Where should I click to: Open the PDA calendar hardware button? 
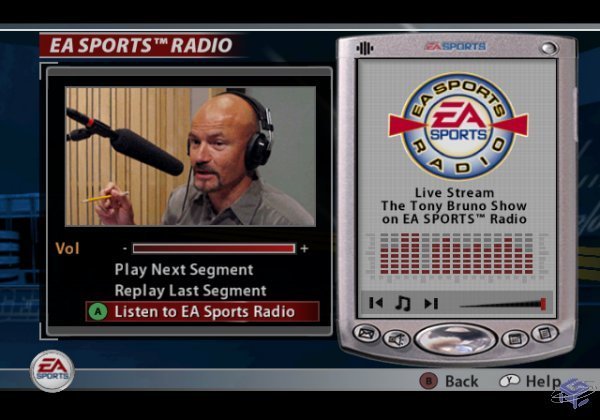click(515, 339)
